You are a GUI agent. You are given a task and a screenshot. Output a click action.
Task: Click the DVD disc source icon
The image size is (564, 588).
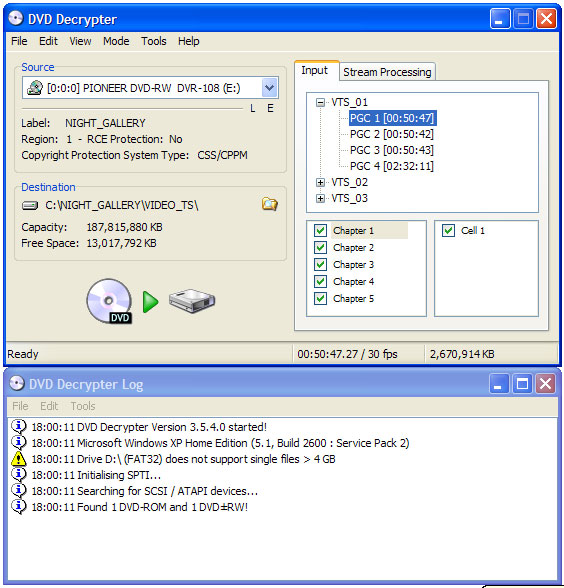109,301
